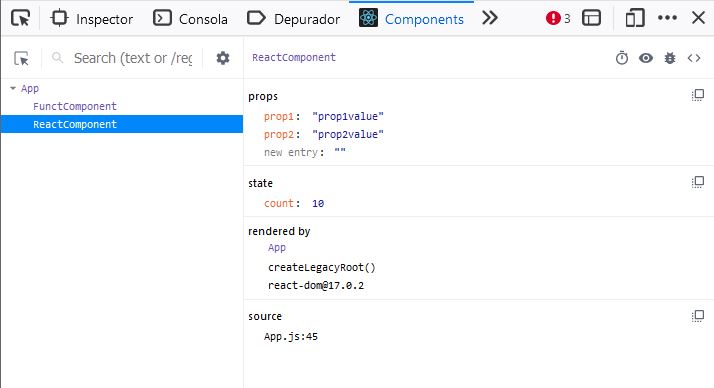Viewport: 714px width, 388px height.
Task: View source with the angle brackets icon
Action: pos(694,58)
